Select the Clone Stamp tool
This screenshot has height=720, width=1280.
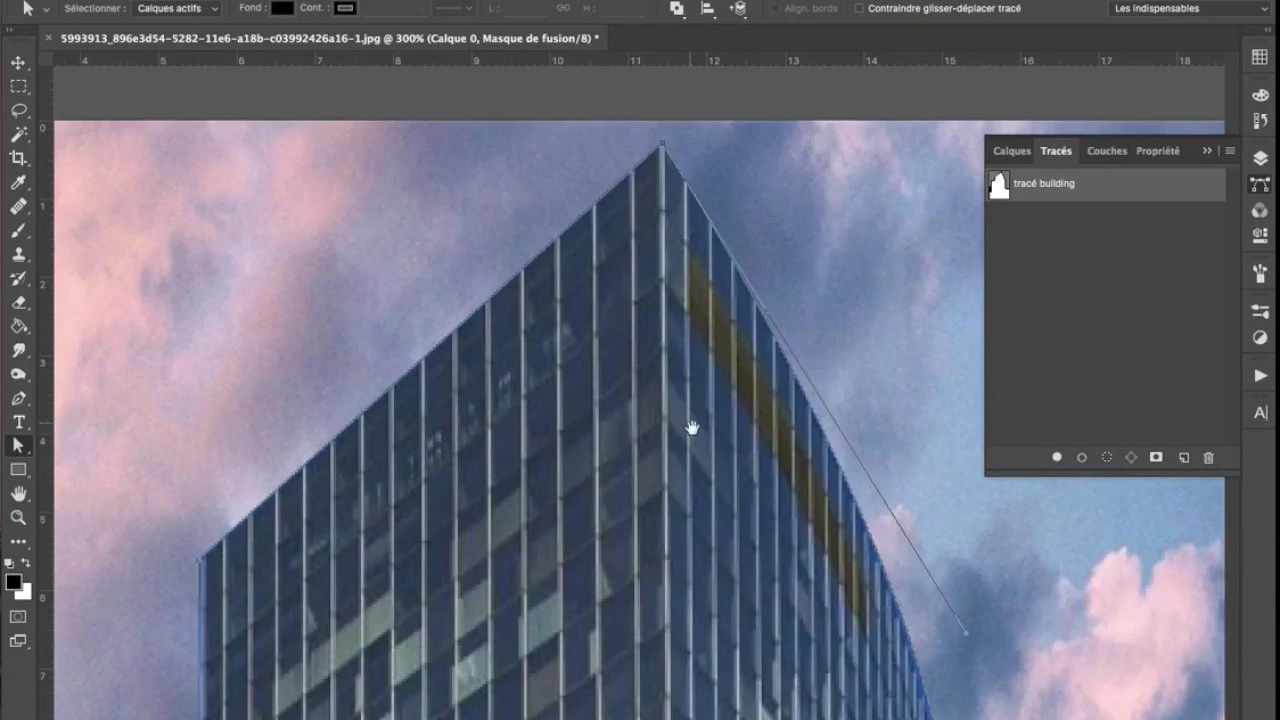click(x=18, y=254)
